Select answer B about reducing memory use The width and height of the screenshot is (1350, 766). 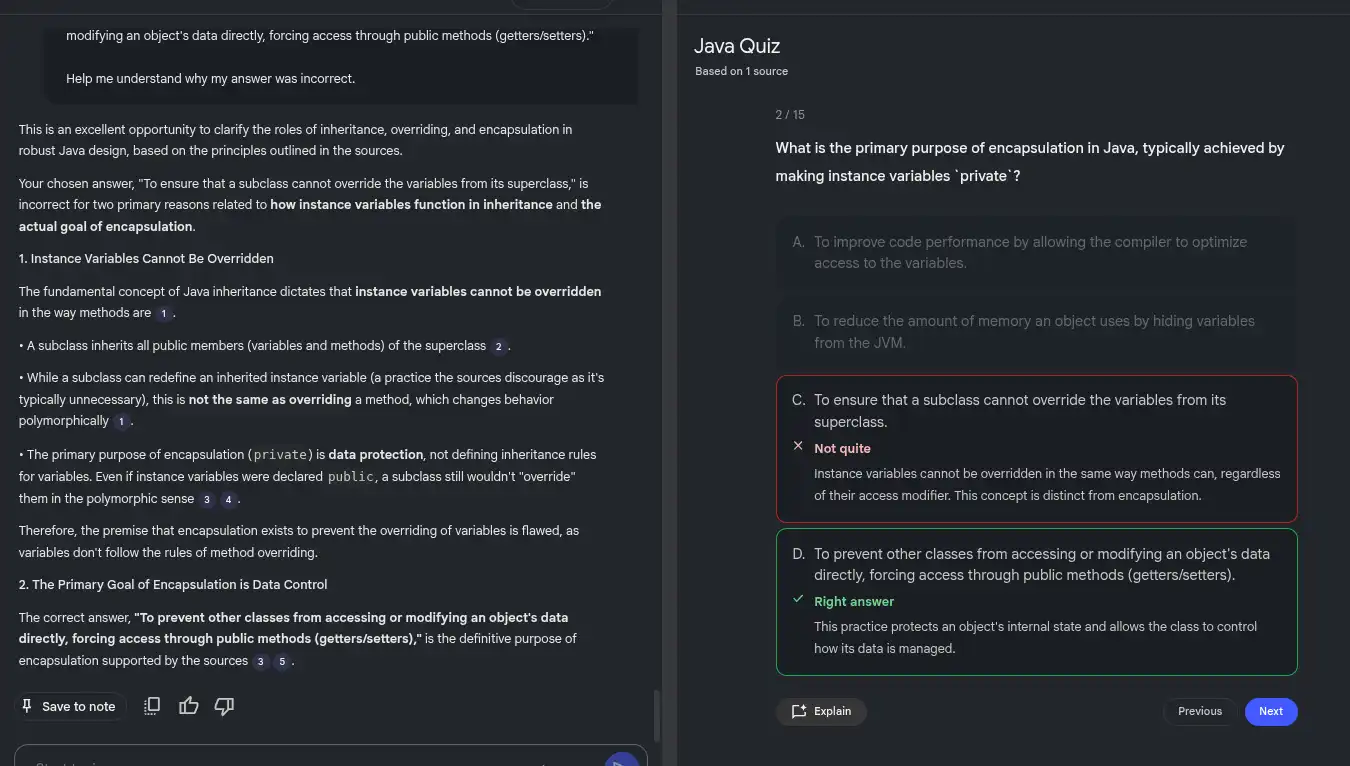1036,331
